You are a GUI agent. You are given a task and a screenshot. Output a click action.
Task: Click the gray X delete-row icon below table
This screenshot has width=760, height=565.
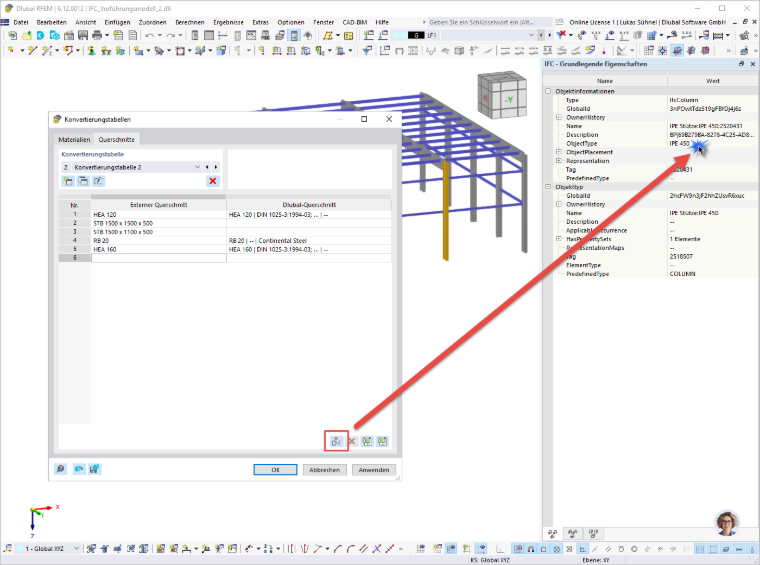click(x=352, y=441)
